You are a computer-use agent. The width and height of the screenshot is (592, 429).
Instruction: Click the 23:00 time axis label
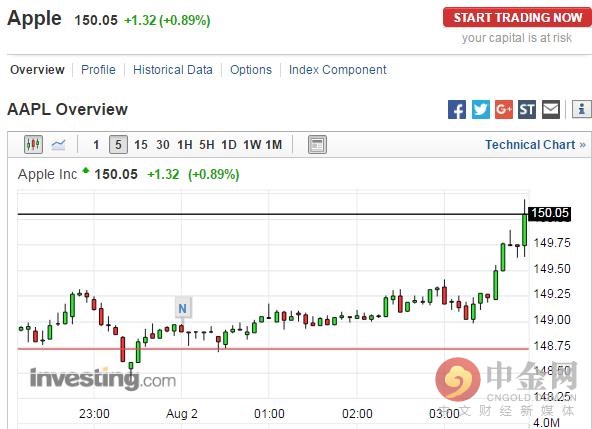click(94, 414)
